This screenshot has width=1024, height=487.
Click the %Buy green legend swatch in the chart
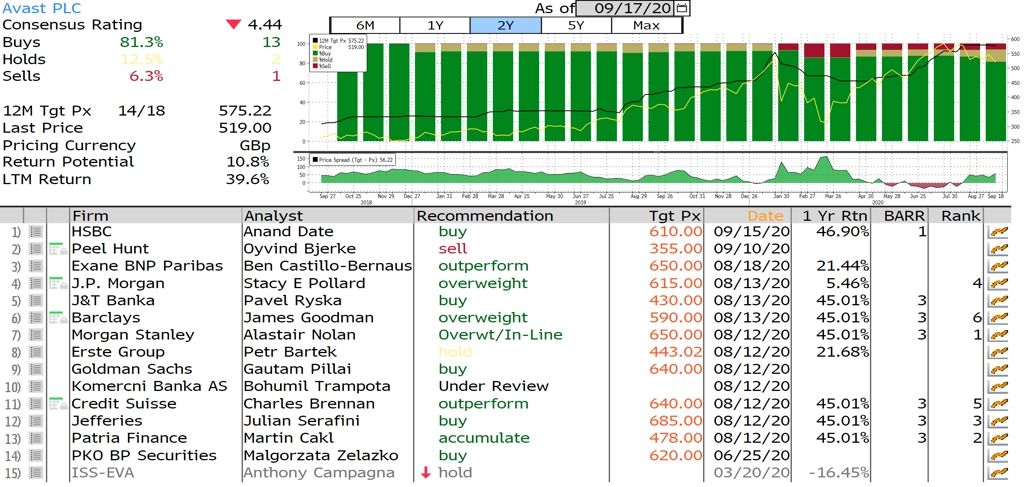coord(315,54)
